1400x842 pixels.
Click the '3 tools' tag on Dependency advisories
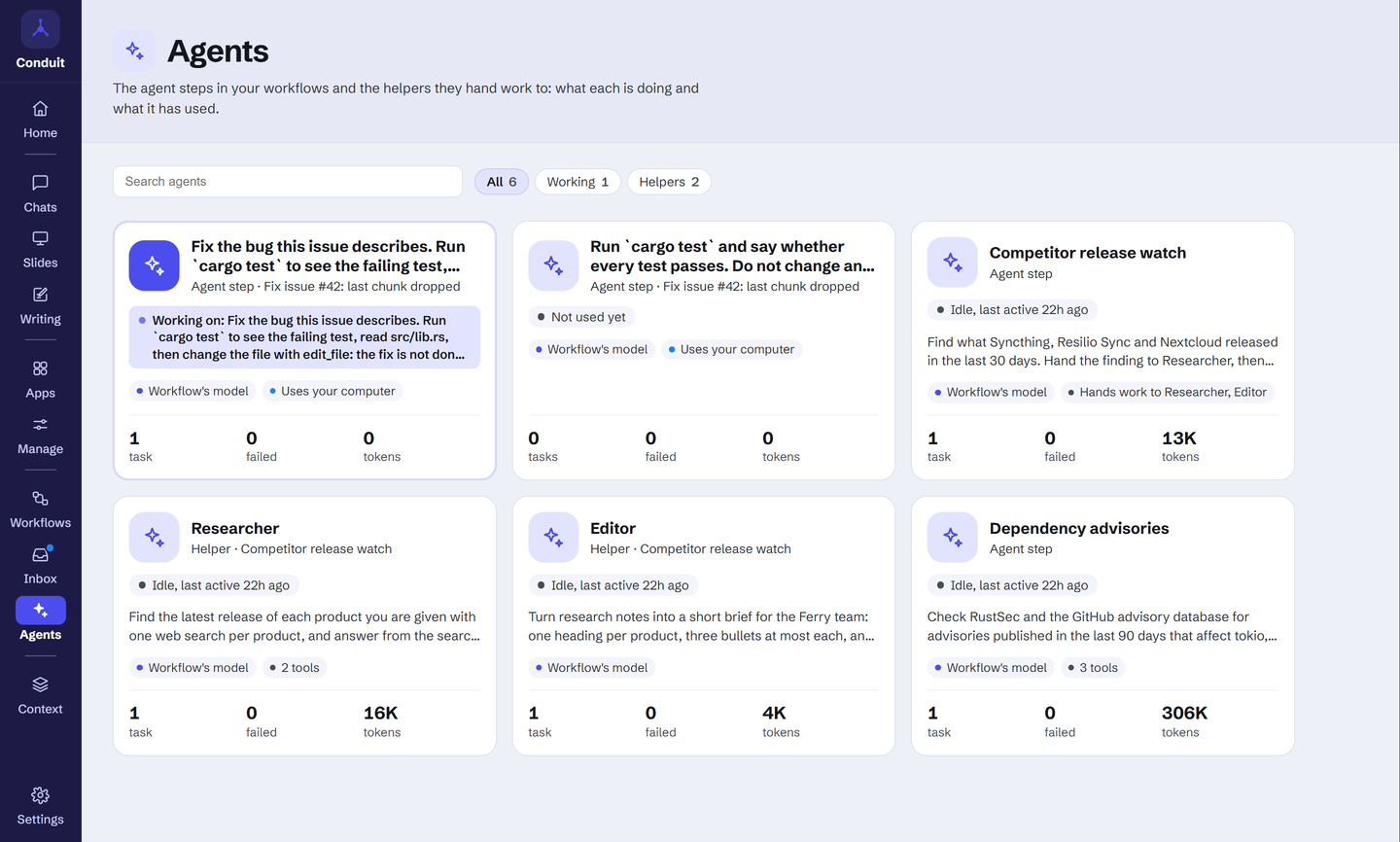[1093, 668]
